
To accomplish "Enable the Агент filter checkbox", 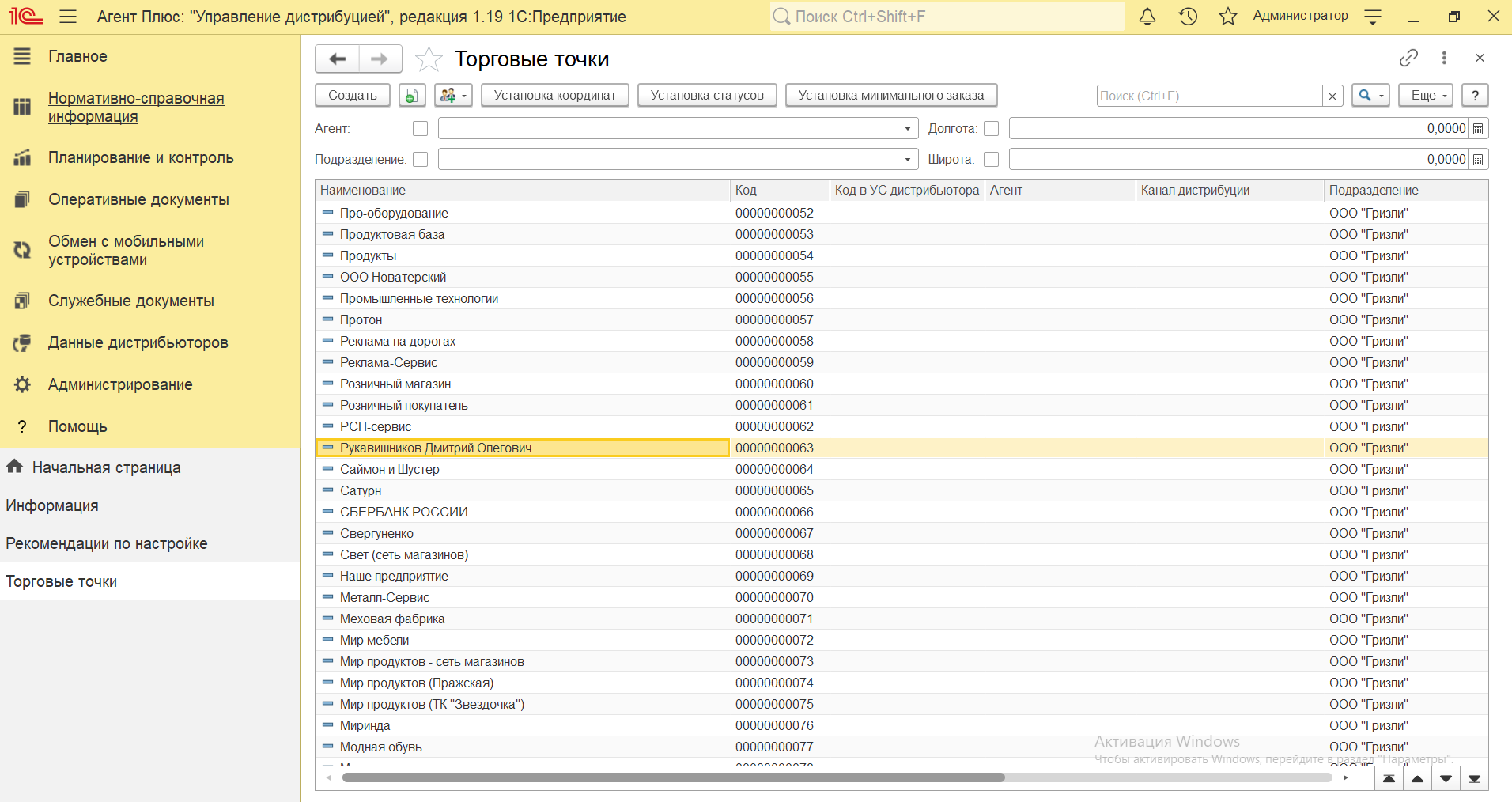I will (420, 128).
